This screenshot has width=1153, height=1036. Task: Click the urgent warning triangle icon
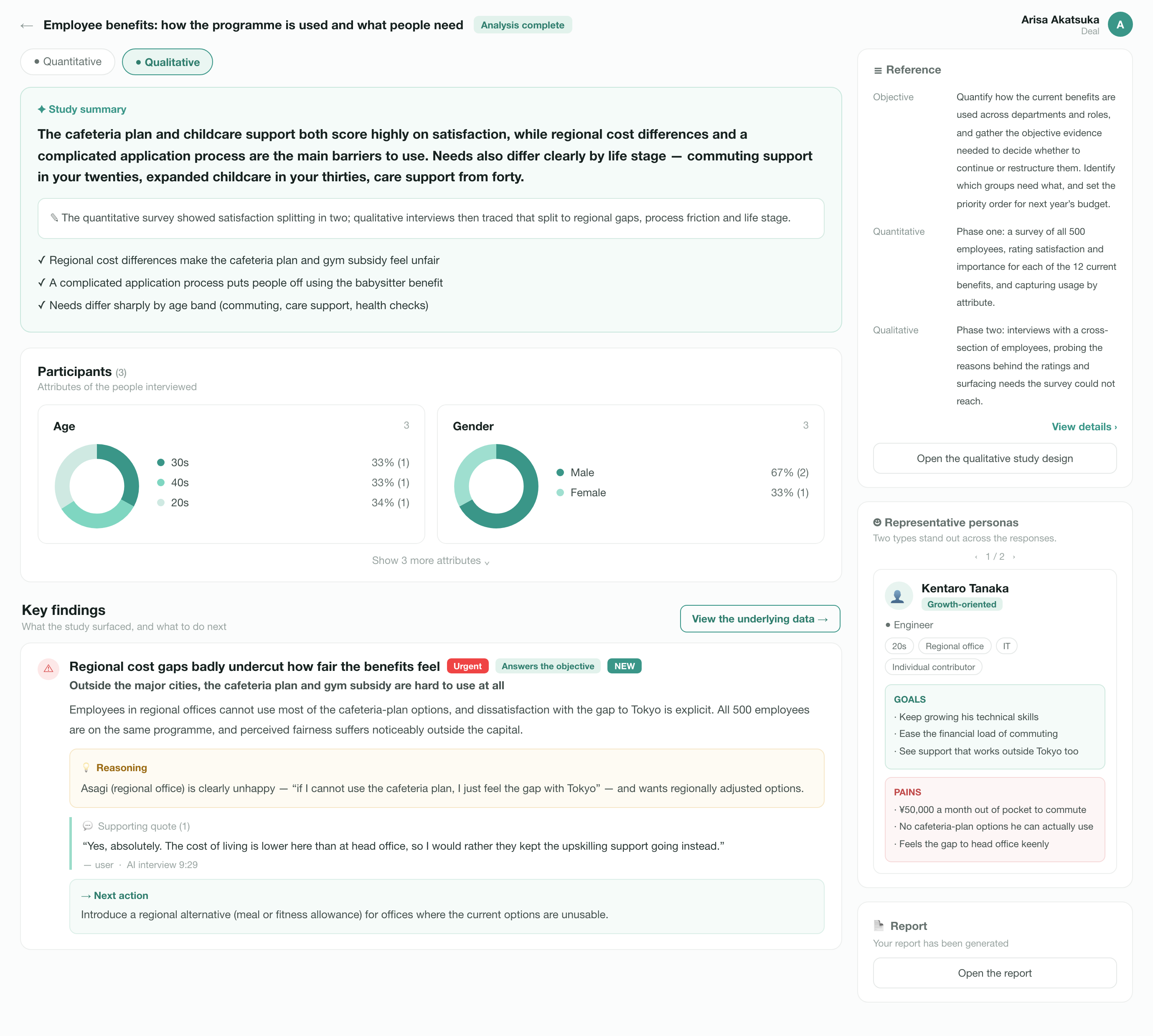click(x=48, y=669)
